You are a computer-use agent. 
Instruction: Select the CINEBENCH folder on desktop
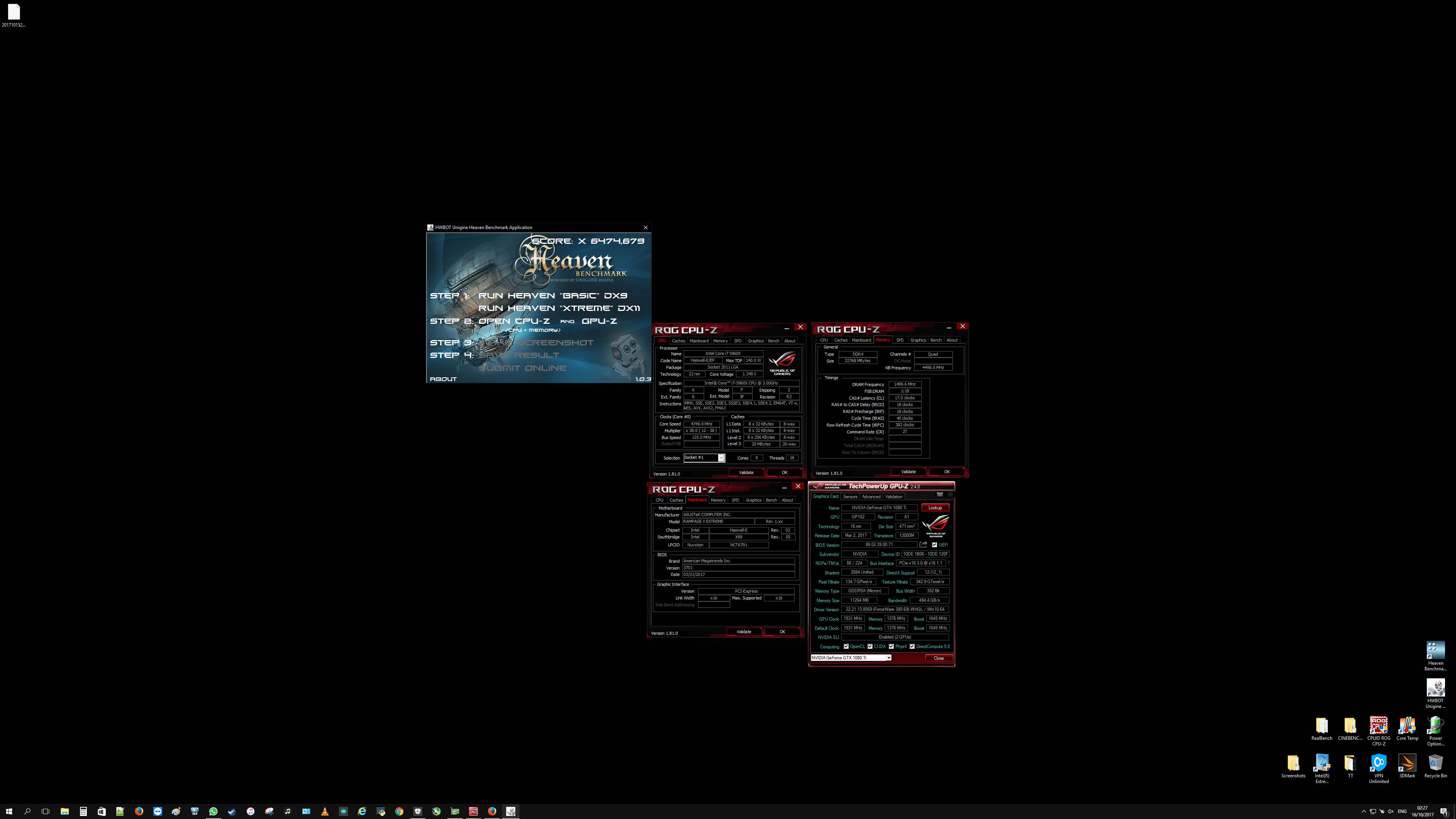1350,728
